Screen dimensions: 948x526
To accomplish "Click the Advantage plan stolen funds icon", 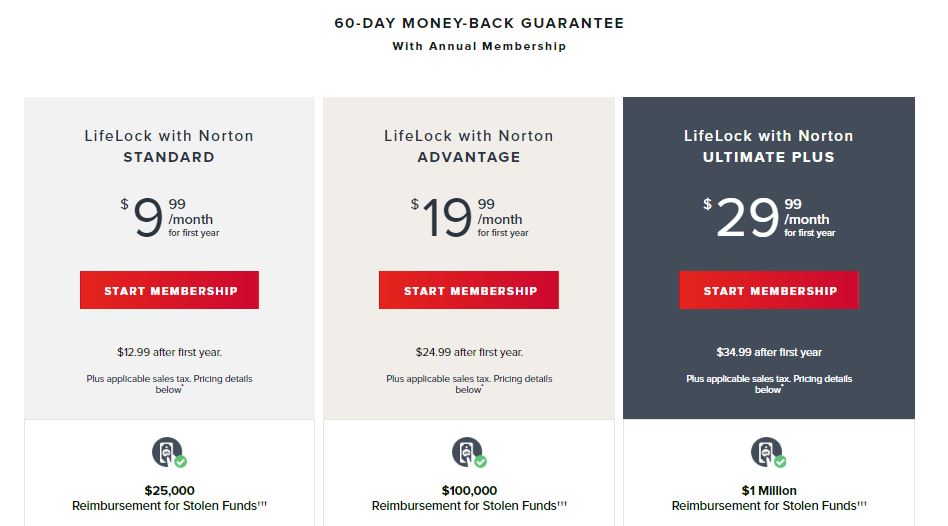I will 469,452.
